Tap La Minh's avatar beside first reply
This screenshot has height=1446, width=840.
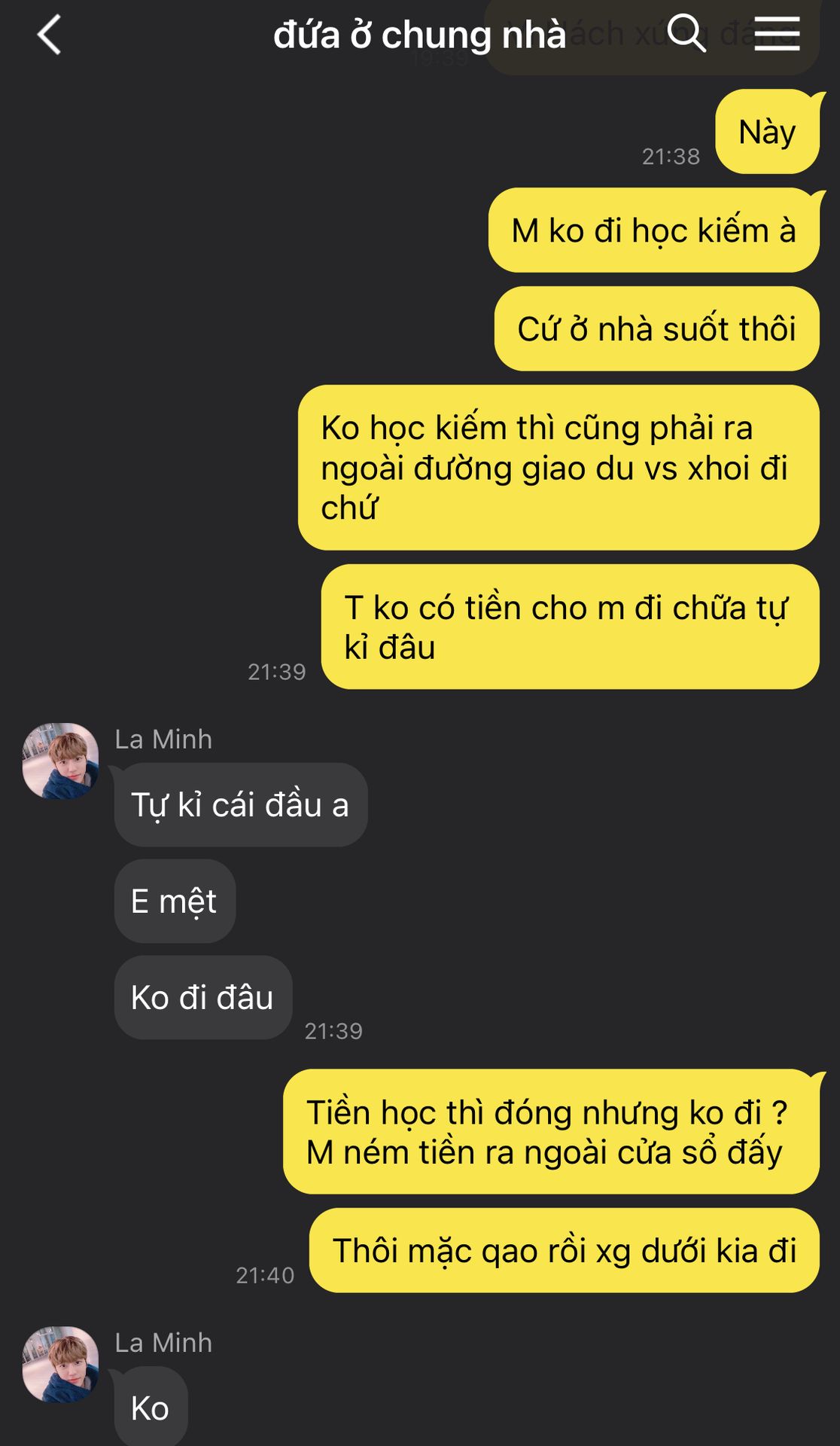coord(61,761)
